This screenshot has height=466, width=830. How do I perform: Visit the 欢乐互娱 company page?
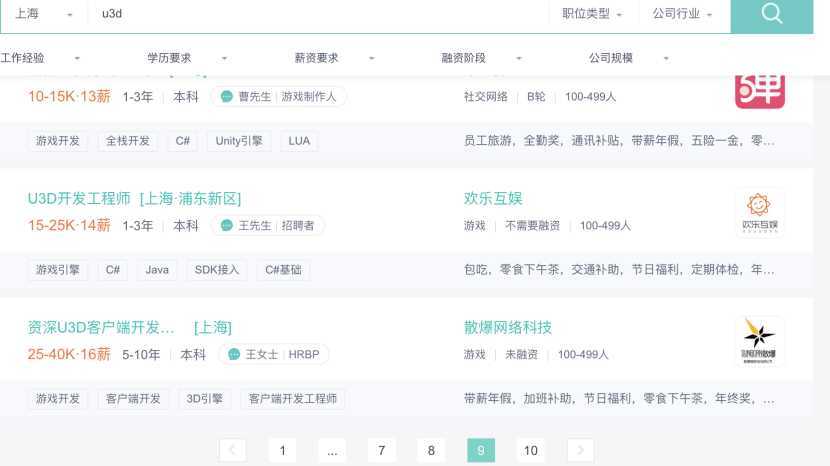tap(493, 198)
